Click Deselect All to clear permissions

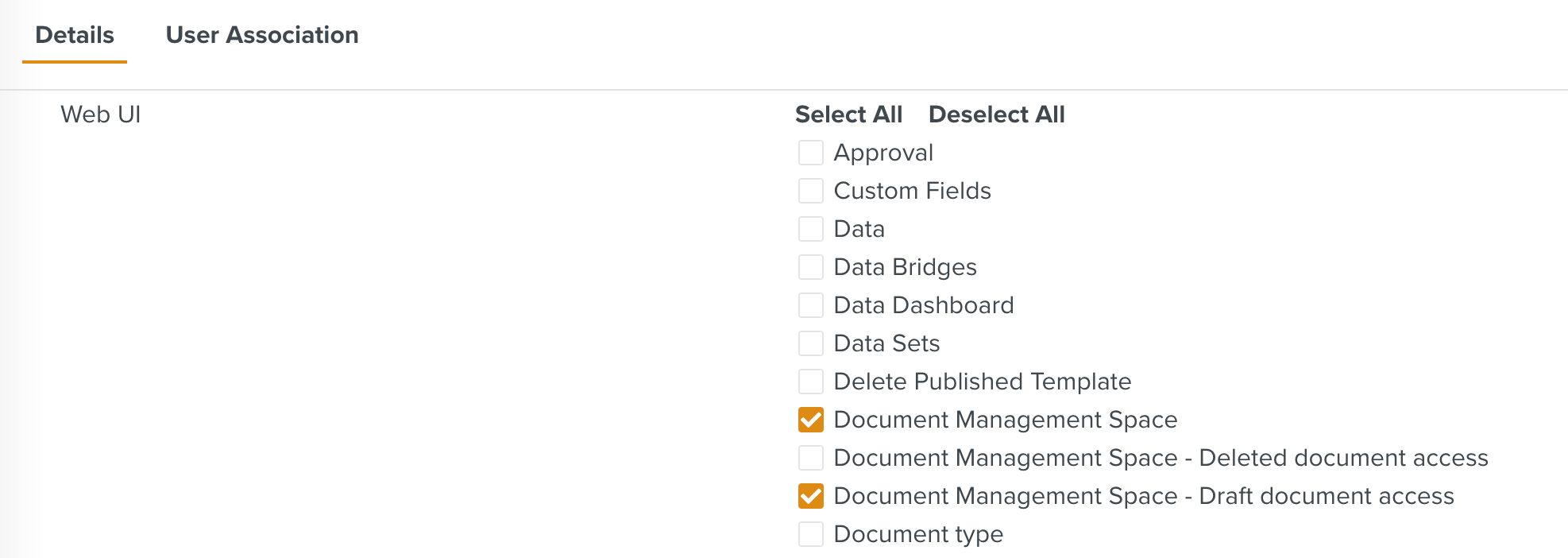997,114
